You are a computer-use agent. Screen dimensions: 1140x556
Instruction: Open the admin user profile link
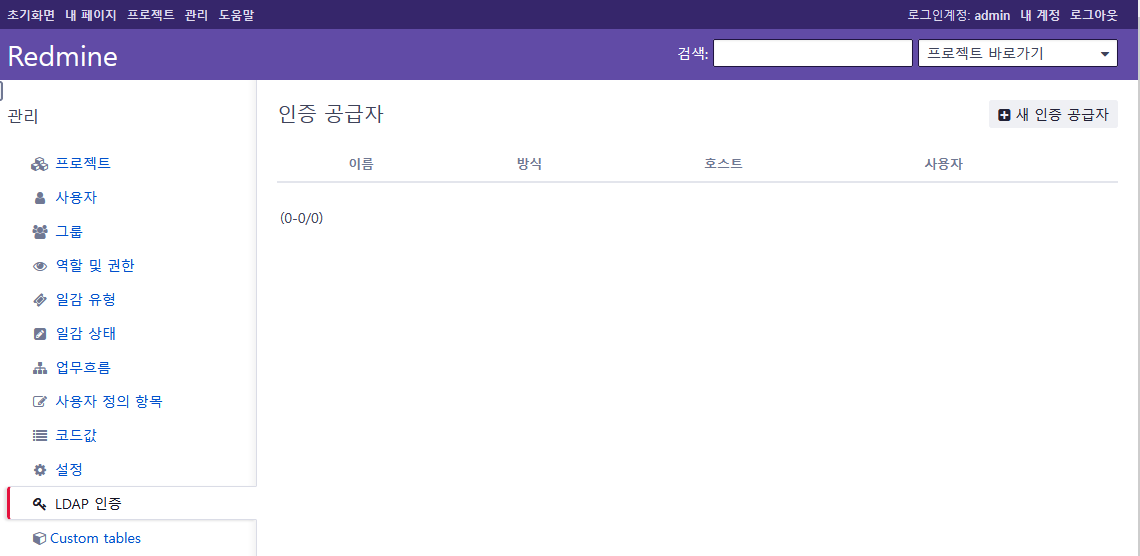(x=992, y=15)
